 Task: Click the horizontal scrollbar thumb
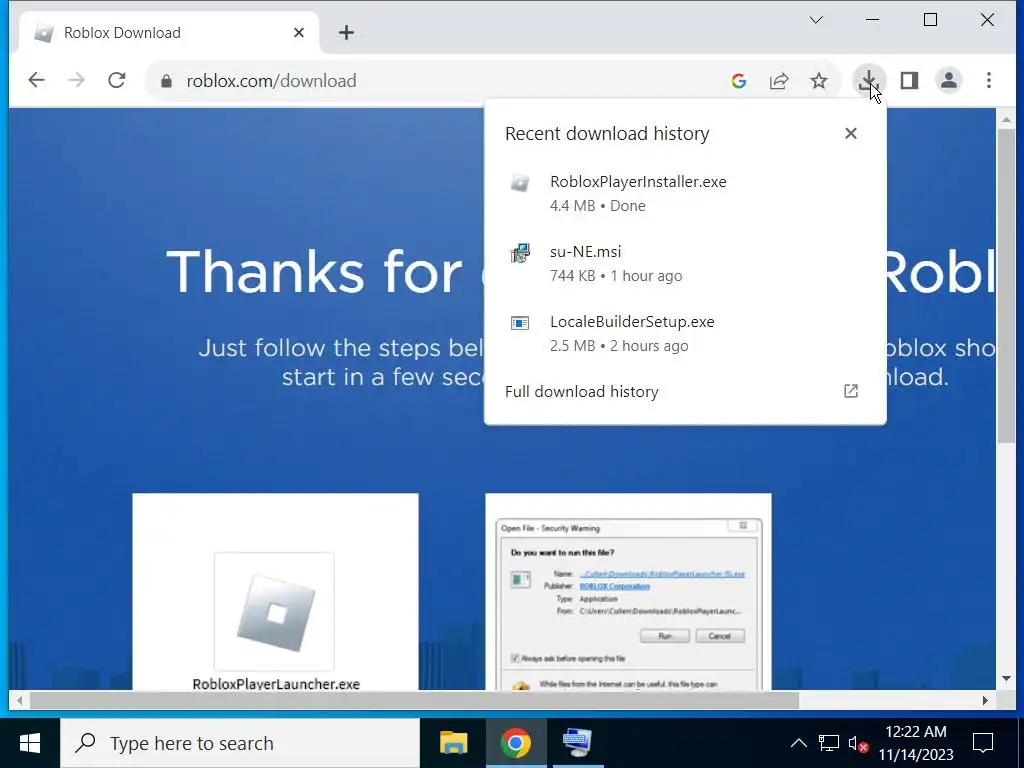[x=414, y=701]
